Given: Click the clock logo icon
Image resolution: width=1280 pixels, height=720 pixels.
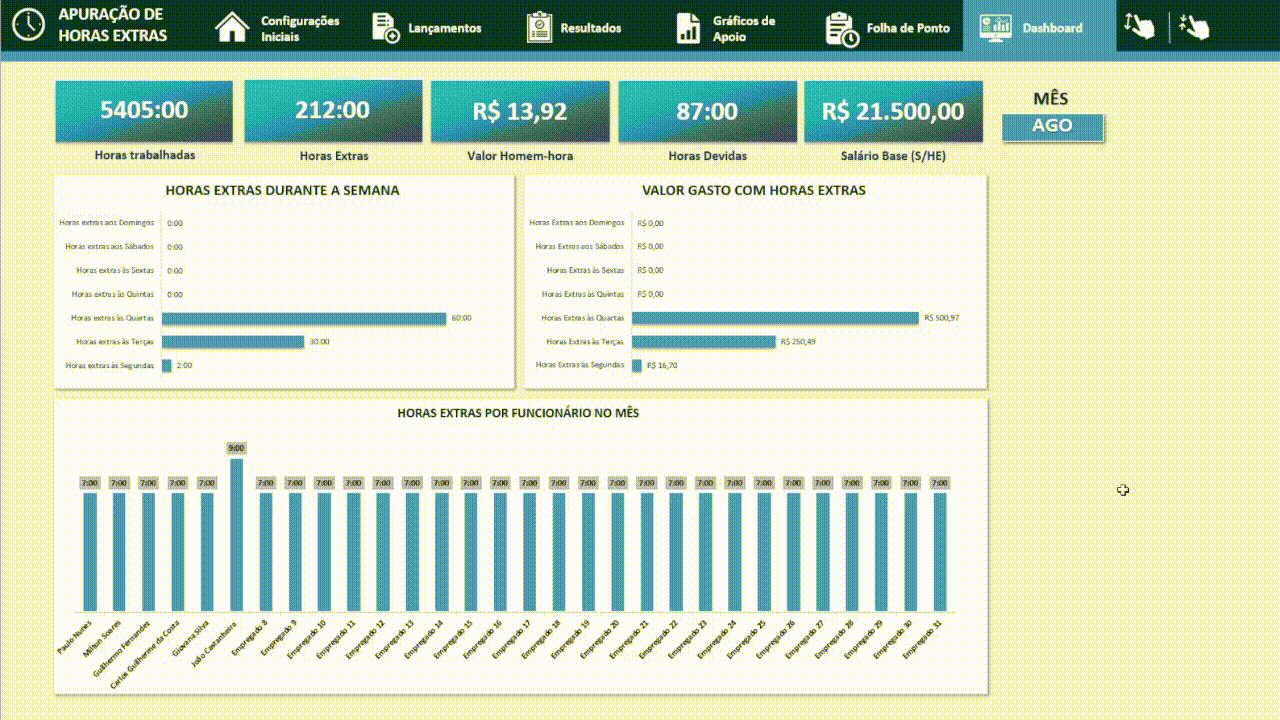Looking at the screenshot, I should click(x=28, y=26).
